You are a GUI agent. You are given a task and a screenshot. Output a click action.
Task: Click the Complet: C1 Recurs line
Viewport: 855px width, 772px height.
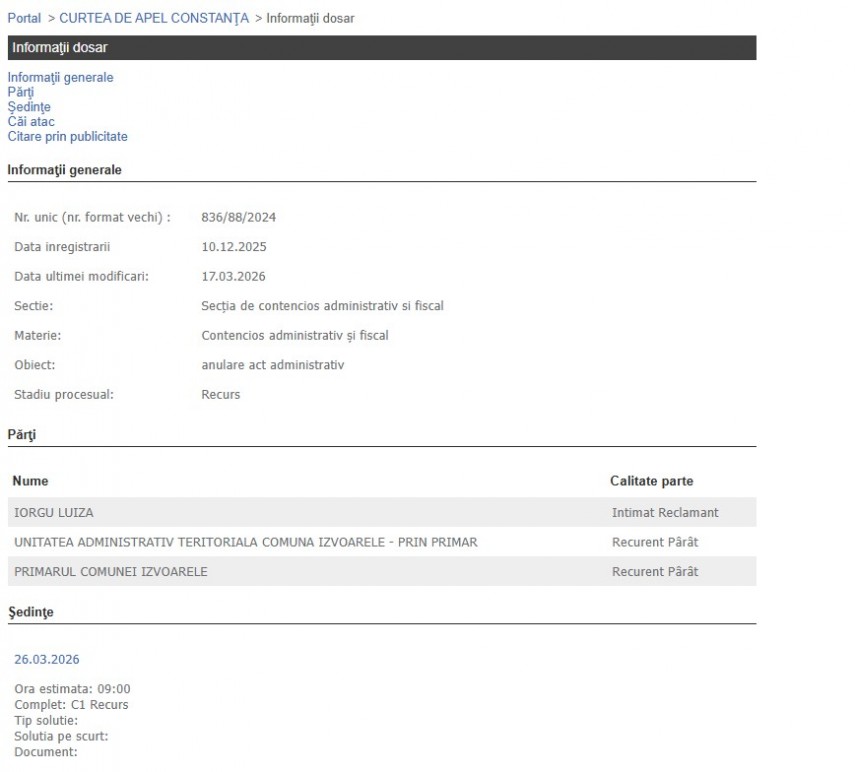click(x=71, y=705)
